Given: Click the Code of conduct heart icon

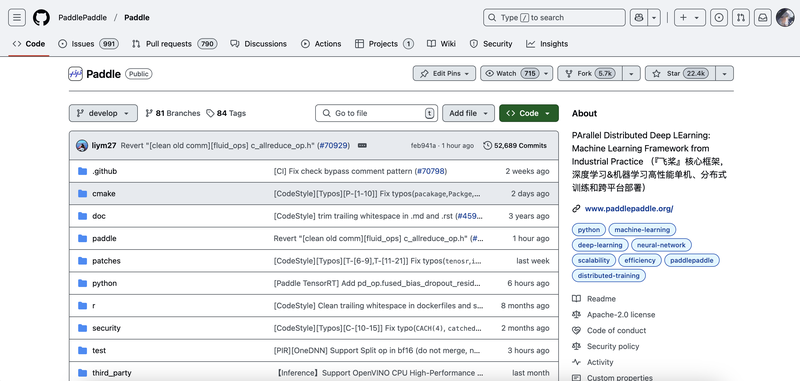Looking at the screenshot, I should pos(576,331).
